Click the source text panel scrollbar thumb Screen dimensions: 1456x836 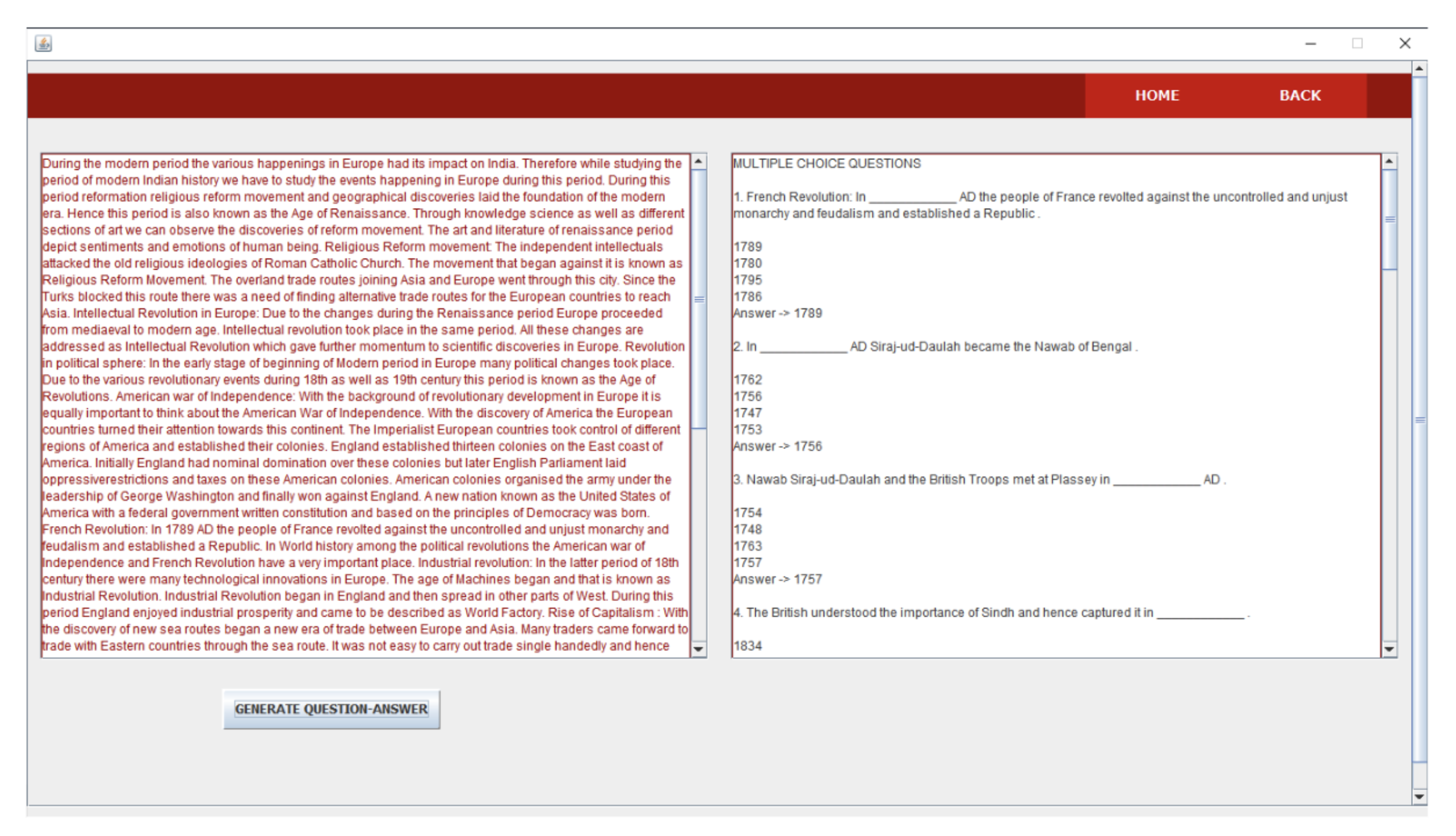tap(698, 299)
